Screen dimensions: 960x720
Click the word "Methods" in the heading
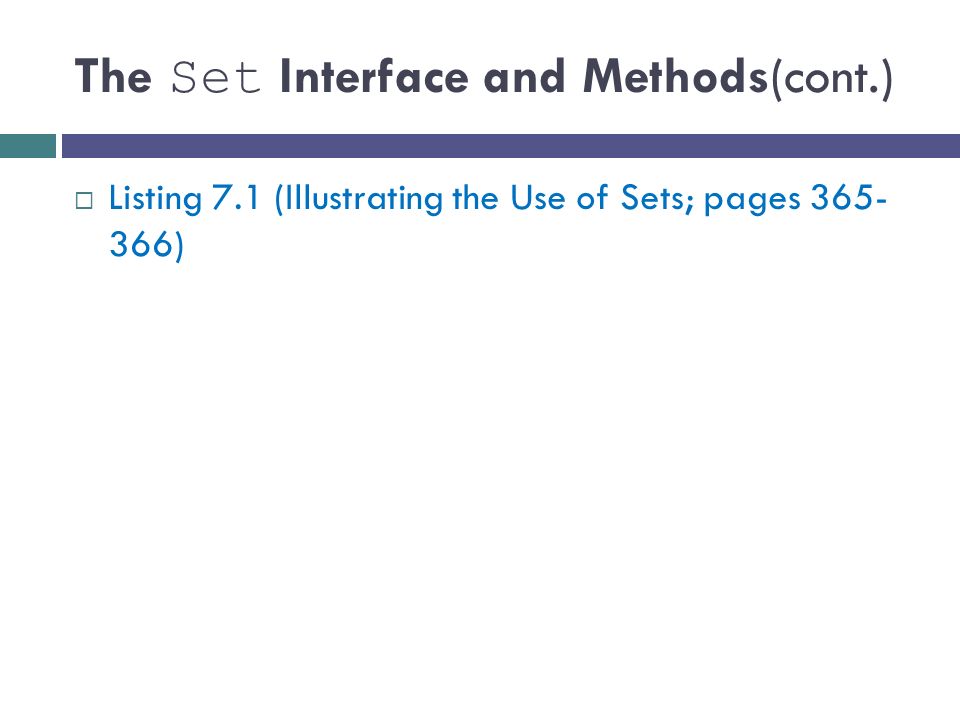675,77
